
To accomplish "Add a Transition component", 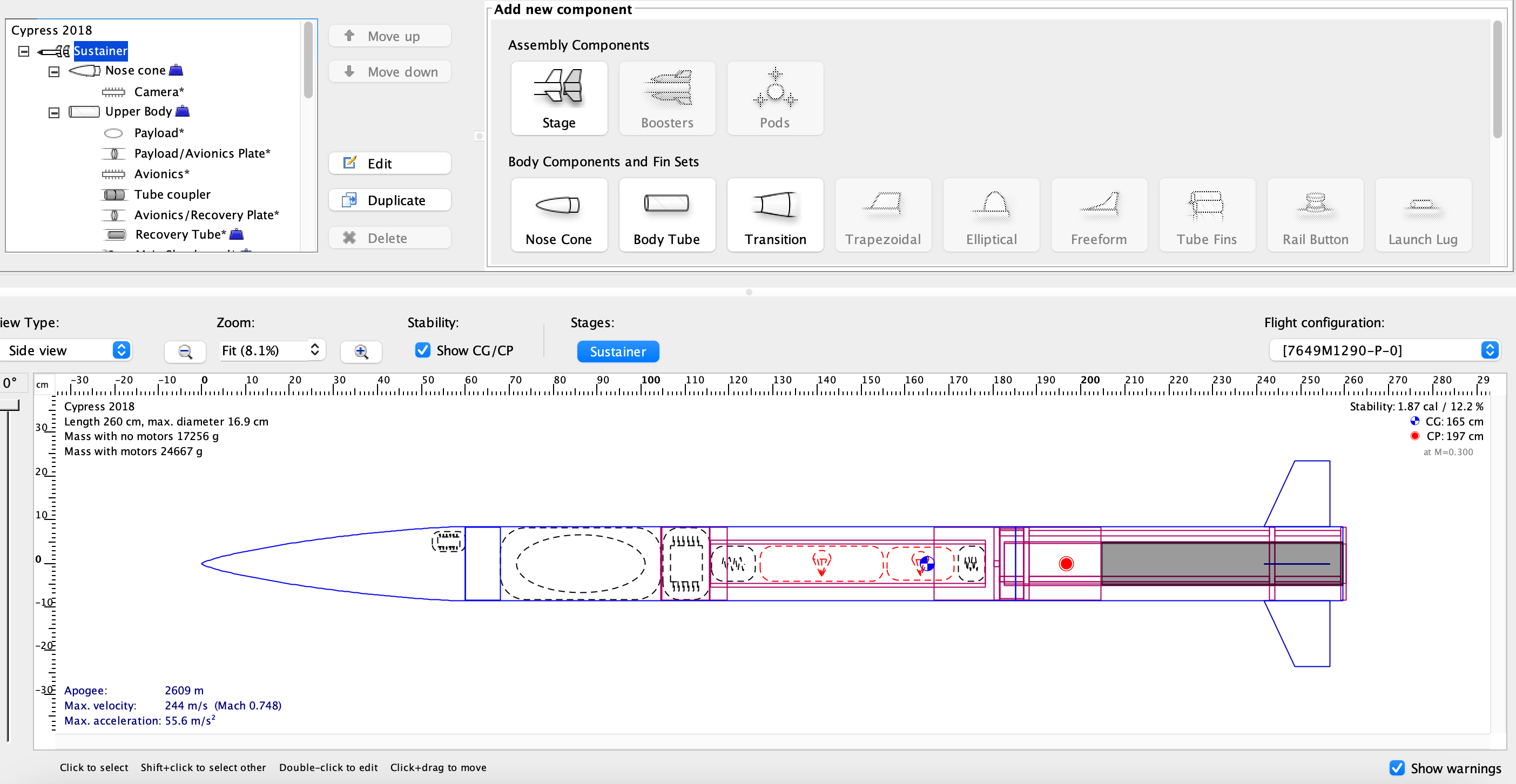I will (x=774, y=215).
